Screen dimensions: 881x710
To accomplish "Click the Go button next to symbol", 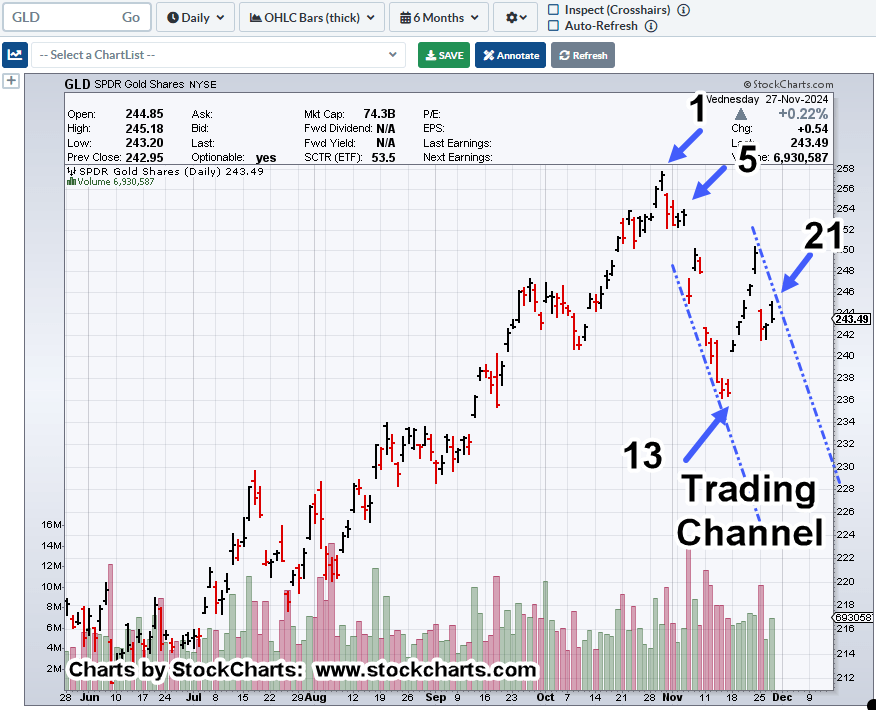I will click(131, 18).
